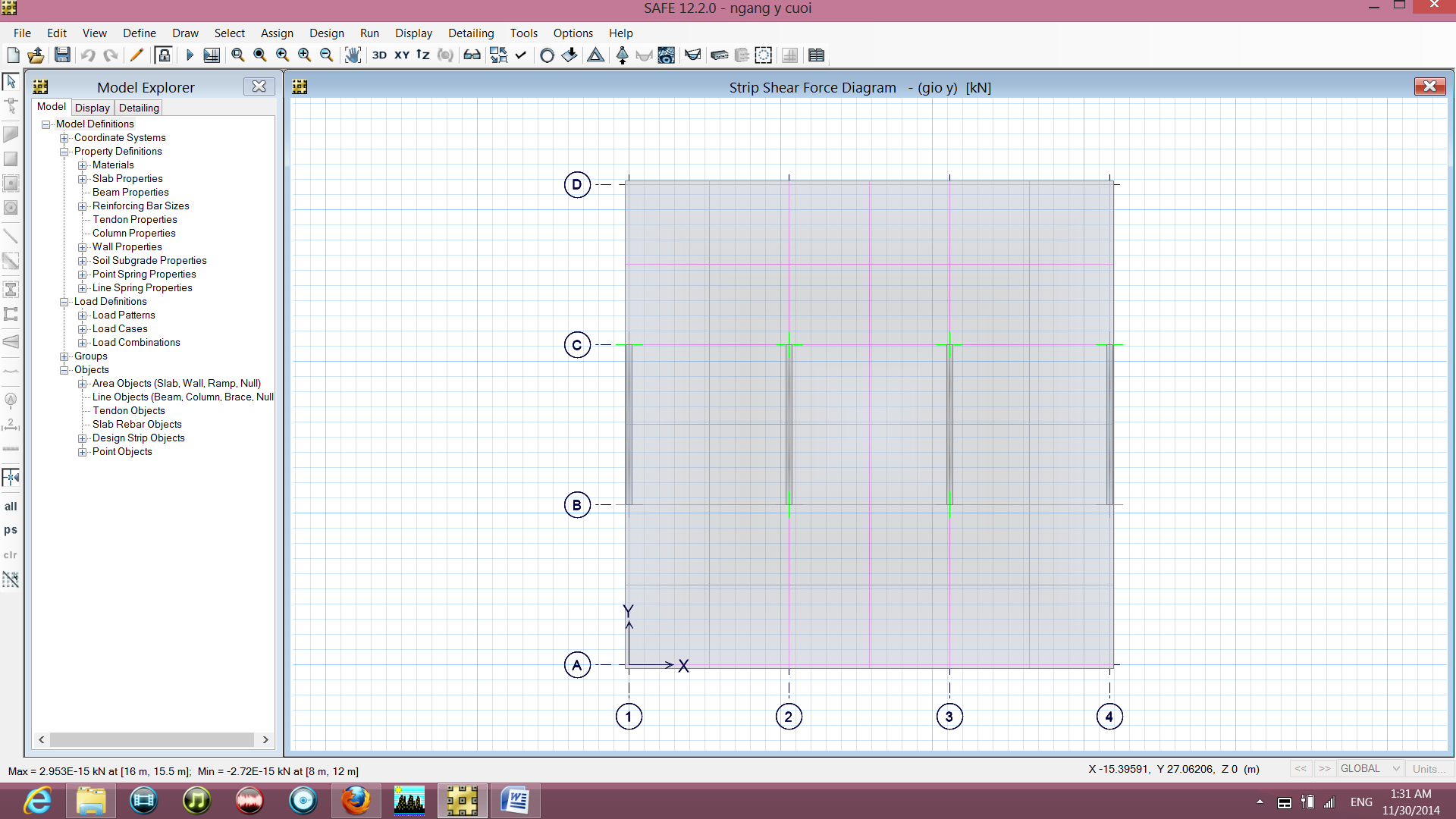Click the rubber band zoom icon
The image size is (1456, 819).
(237, 55)
